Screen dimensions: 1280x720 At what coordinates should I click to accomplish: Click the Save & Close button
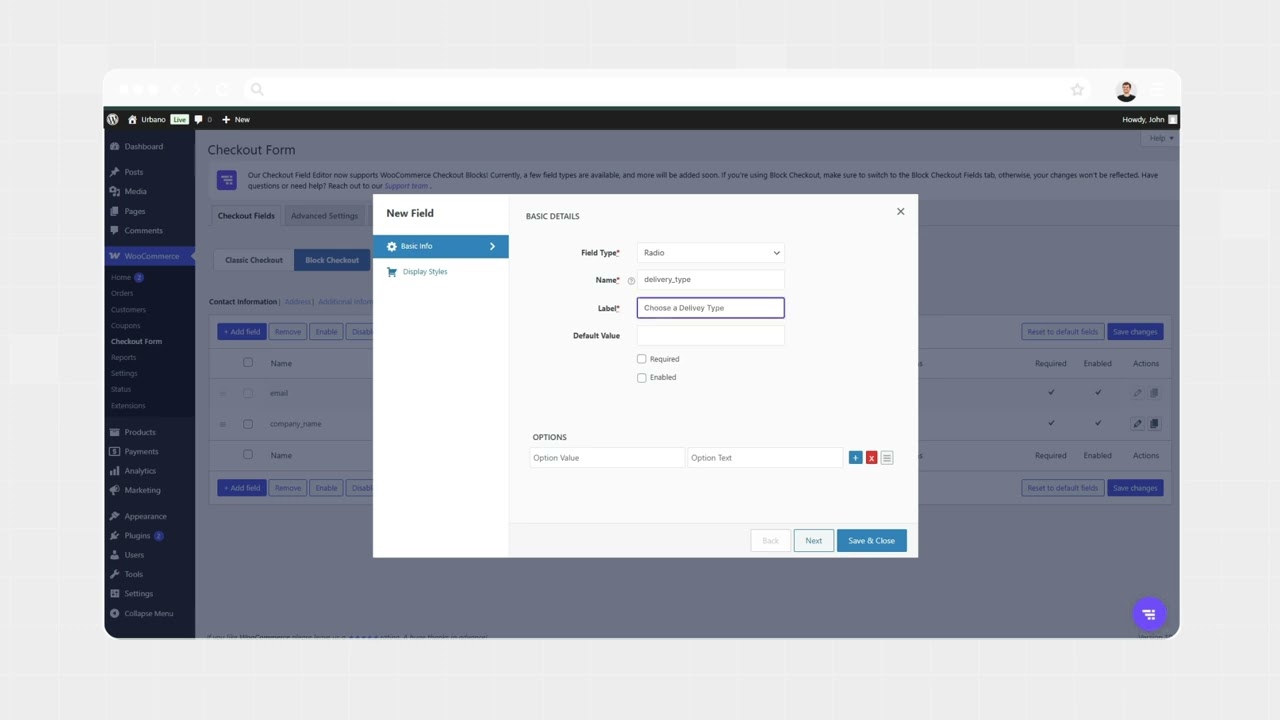coord(872,541)
